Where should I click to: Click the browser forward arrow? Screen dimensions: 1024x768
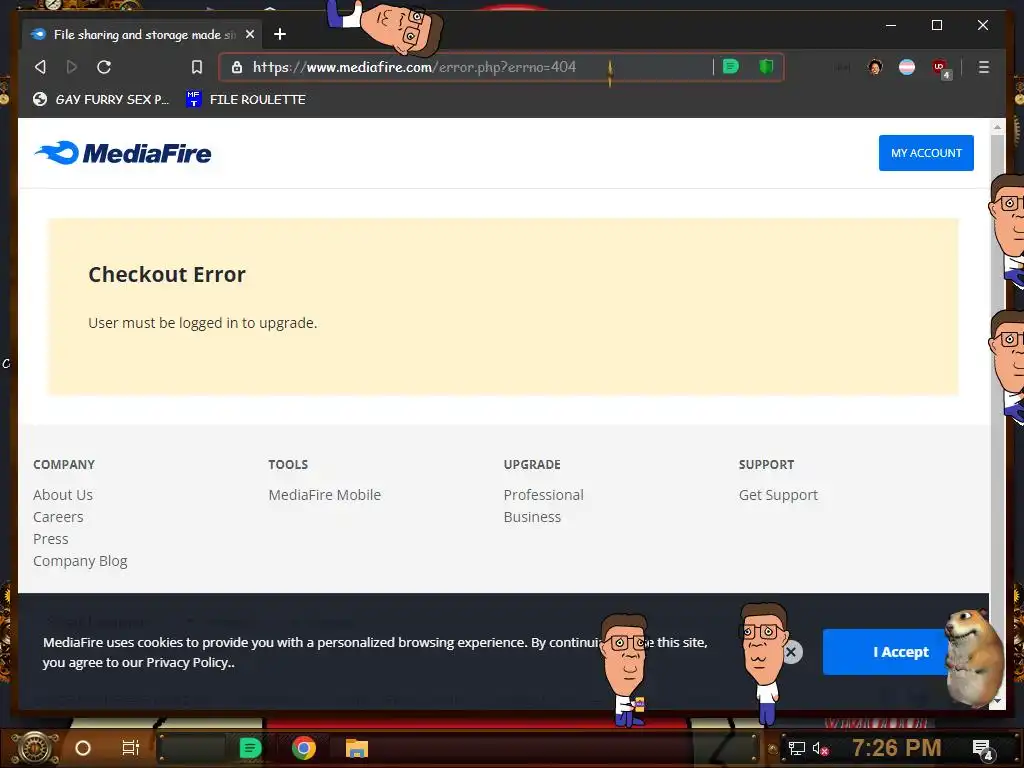coord(72,67)
